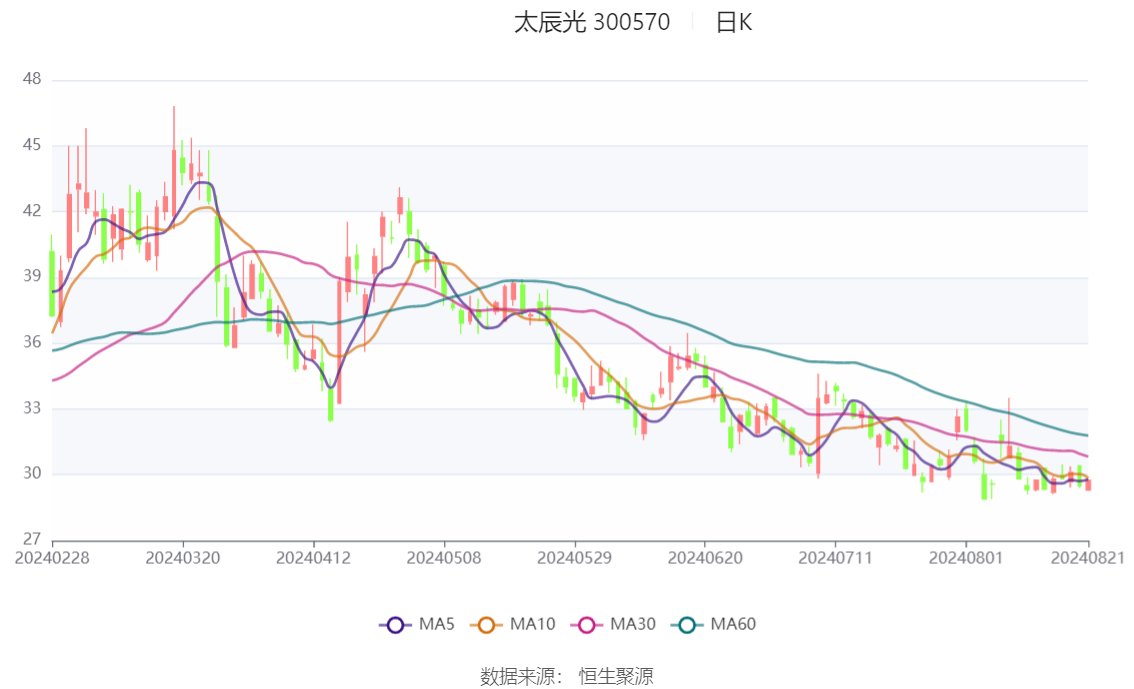Click the 日K label in the title
The height and width of the screenshot is (689, 1134).
click(733, 22)
